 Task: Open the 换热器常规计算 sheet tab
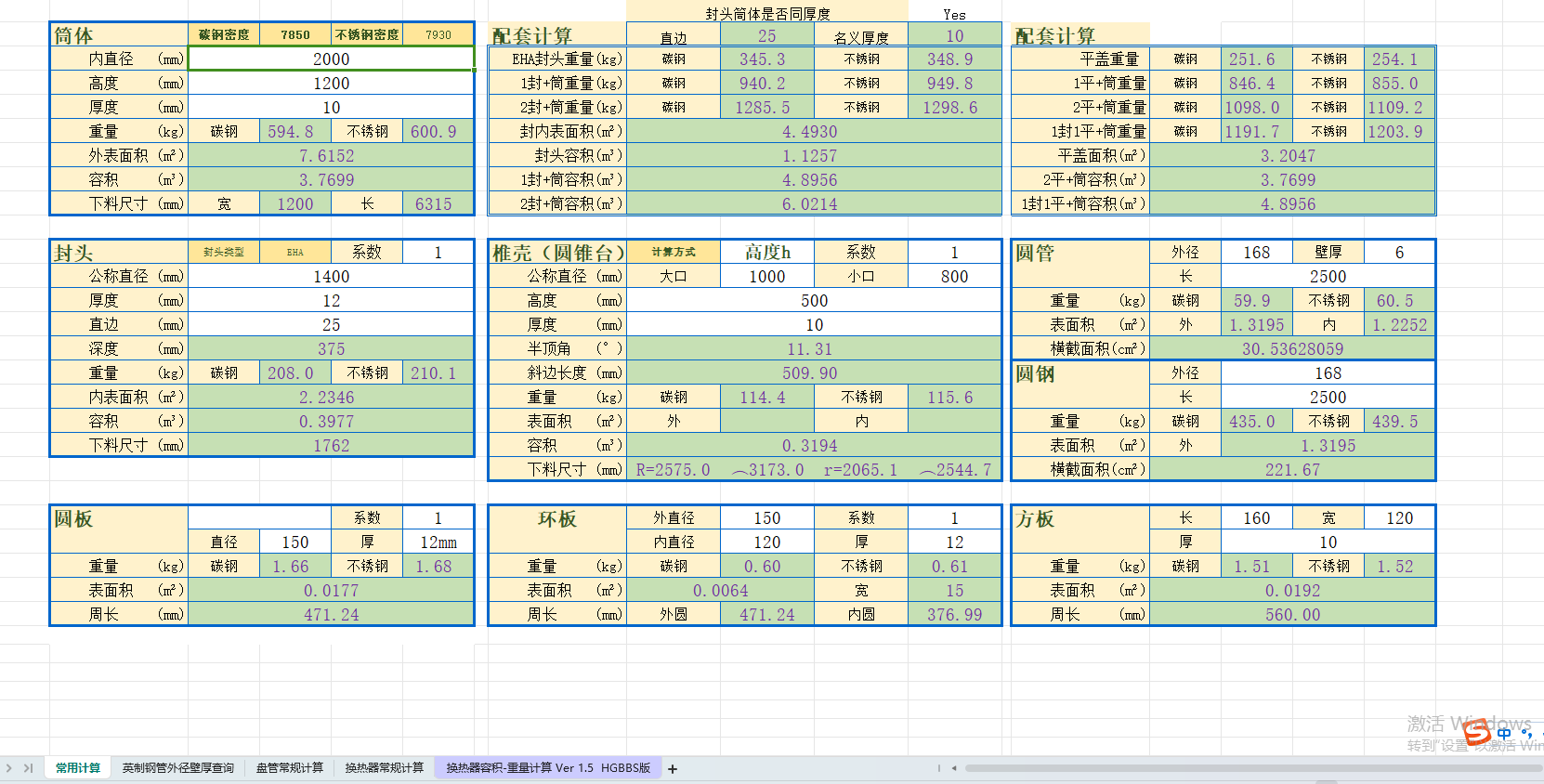tap(385, 768)
